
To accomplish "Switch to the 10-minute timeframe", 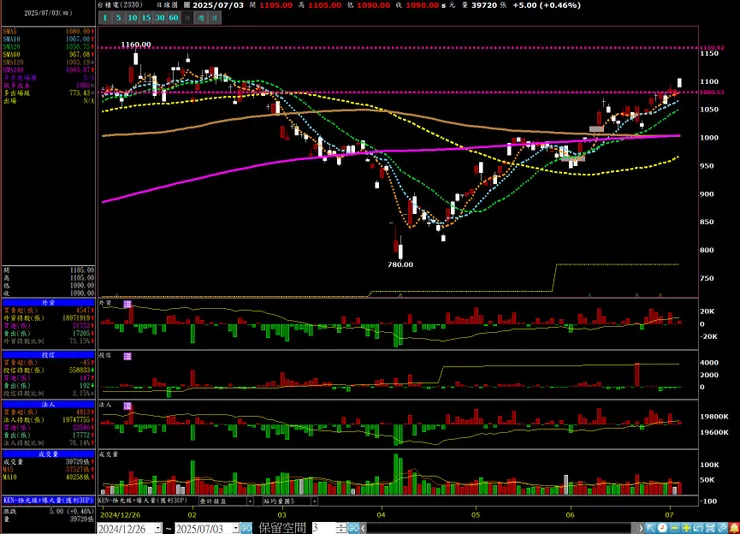I will point(133,18).
